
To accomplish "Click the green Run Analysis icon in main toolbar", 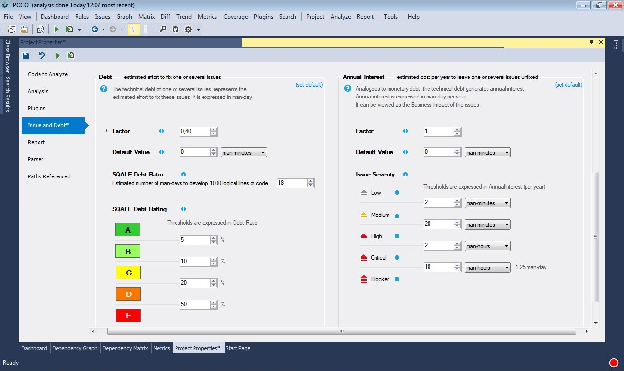I will click(57, 29).
